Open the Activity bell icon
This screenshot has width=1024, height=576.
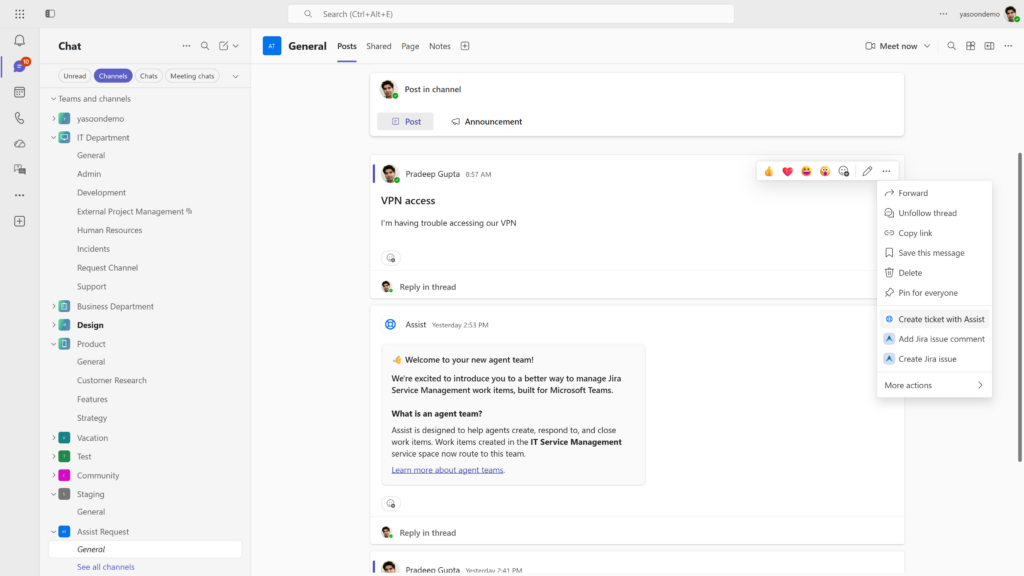click(20, 40)
